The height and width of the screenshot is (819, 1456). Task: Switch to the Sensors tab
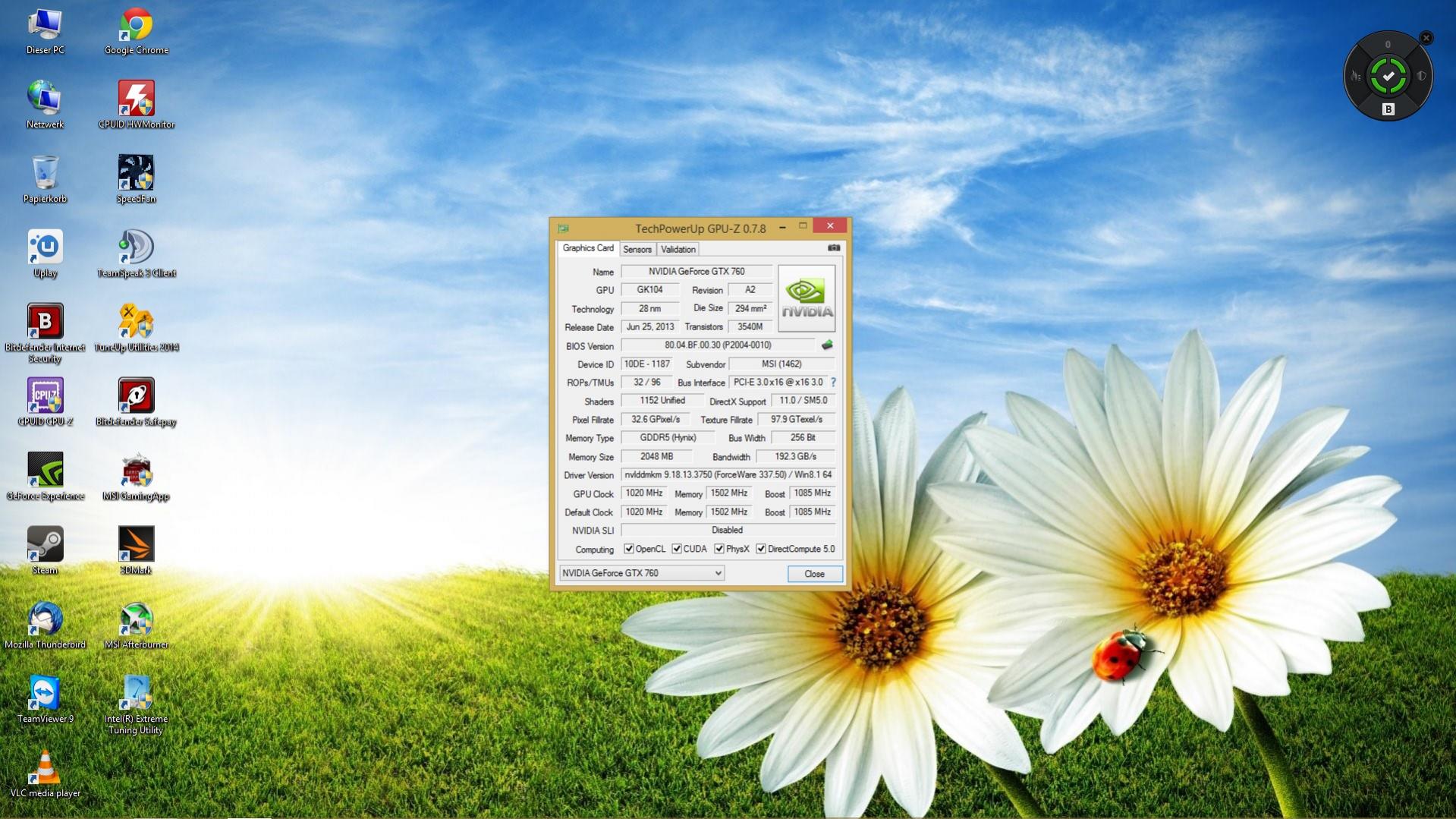(637, 249)
